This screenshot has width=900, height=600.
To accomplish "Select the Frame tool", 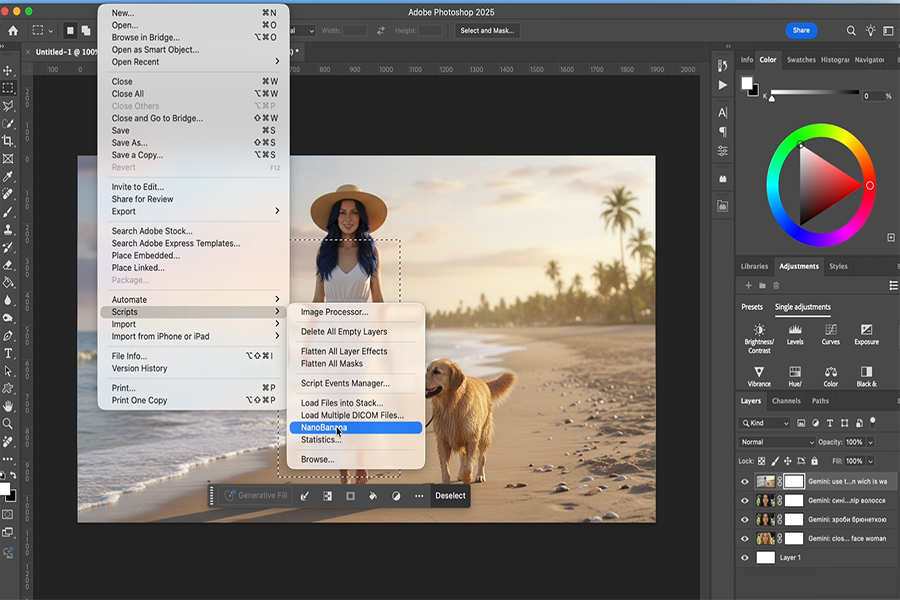I will (x=8, y=158).
